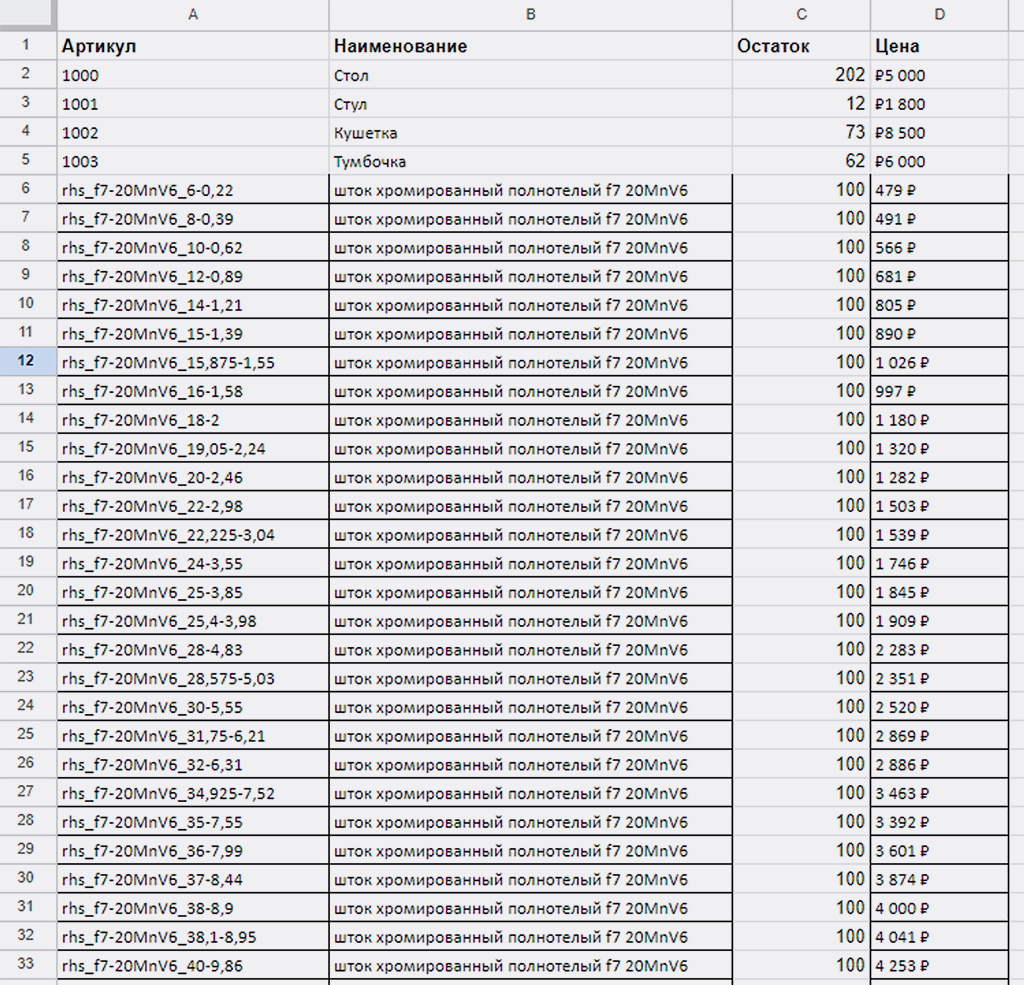
Task: Select cell rhs_f7-20MnV6_25-3,85
Action: pyautogui.click(x=193, y=592)
